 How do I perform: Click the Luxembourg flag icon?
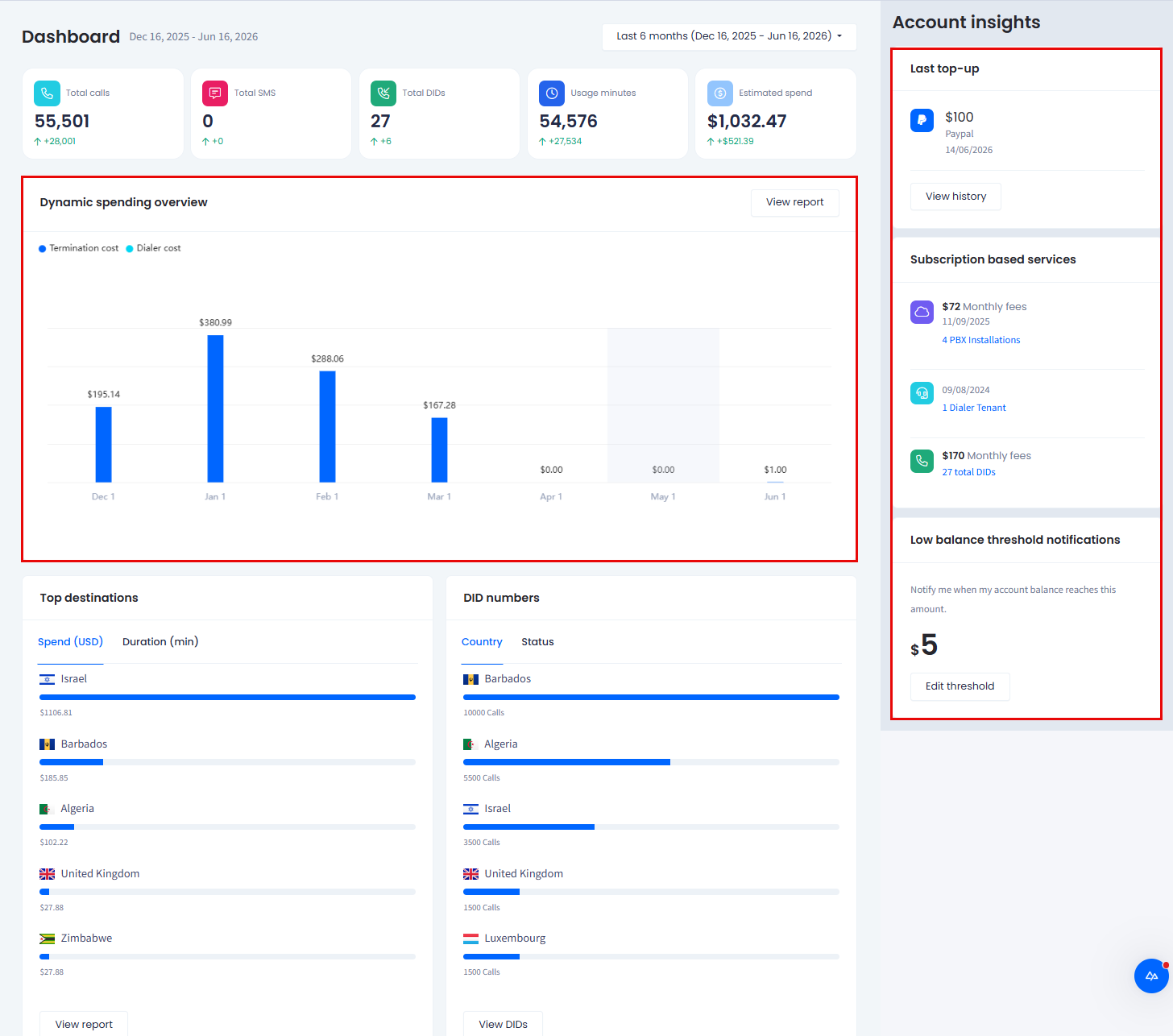(x=471, y=939)
